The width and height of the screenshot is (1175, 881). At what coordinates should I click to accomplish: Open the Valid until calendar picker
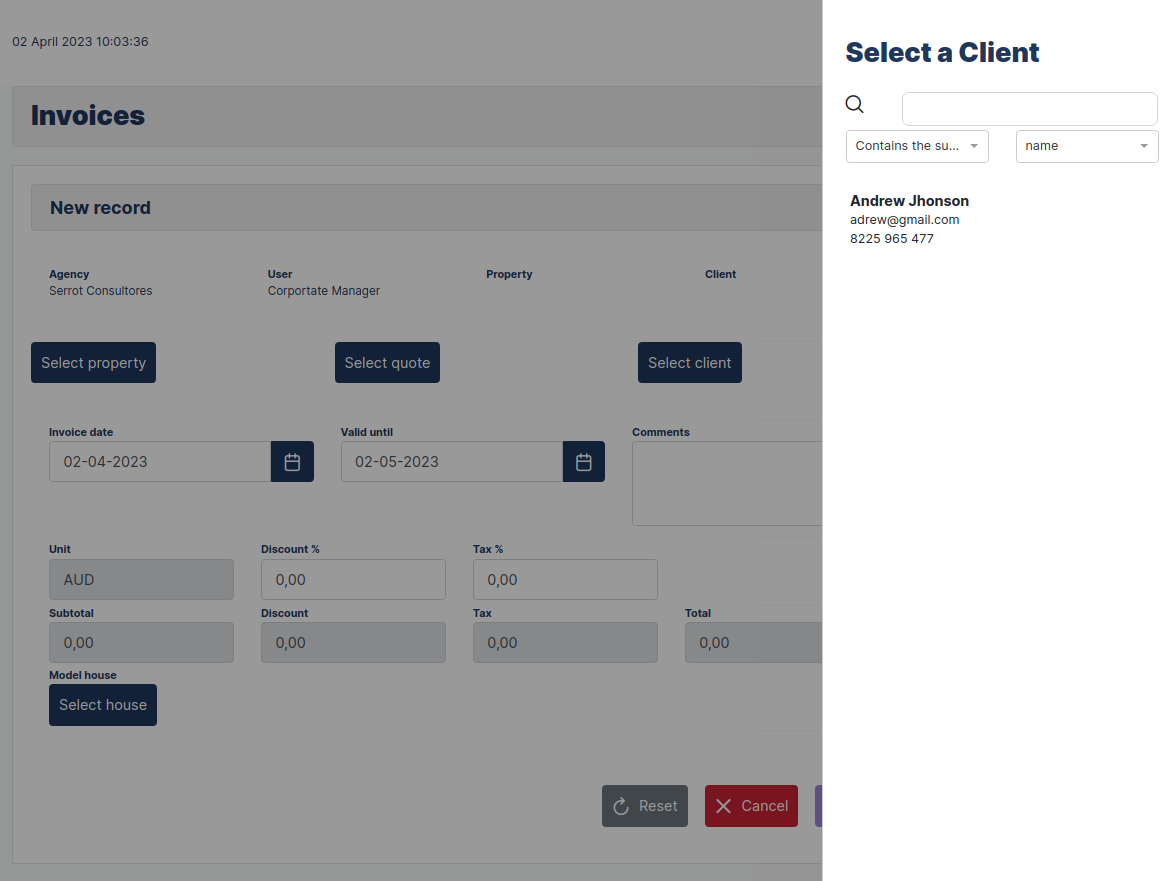point(584,461)
